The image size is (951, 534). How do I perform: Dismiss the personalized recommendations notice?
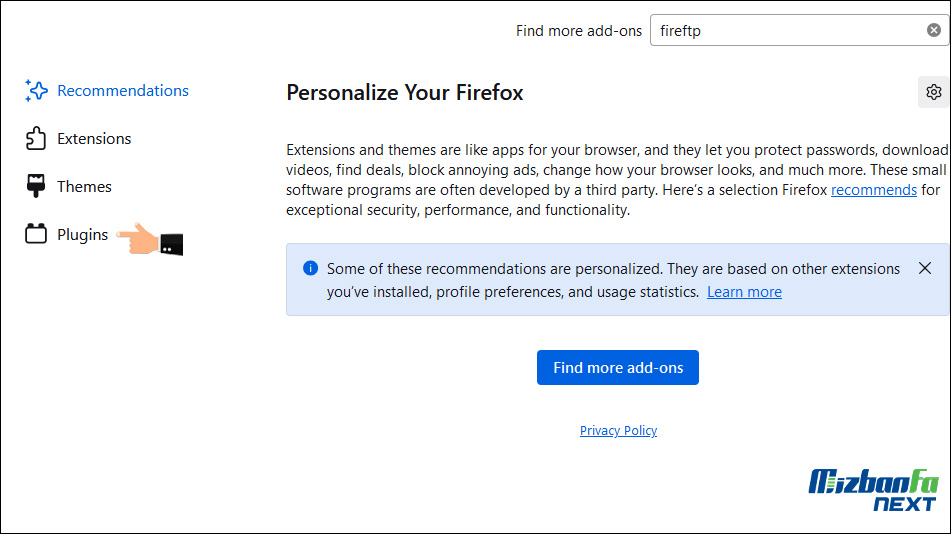click(924, 268)
